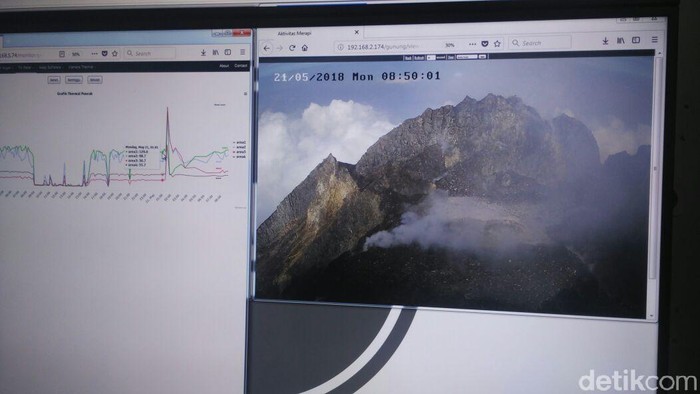Open the home page icon in right browser
Viewport: 700px width, 394px height.
pos(304,48)
